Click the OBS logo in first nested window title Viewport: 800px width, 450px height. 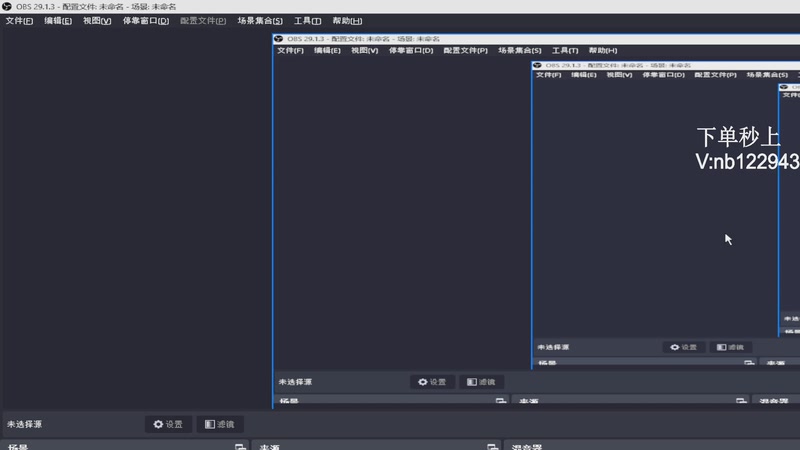click(279, 39)
